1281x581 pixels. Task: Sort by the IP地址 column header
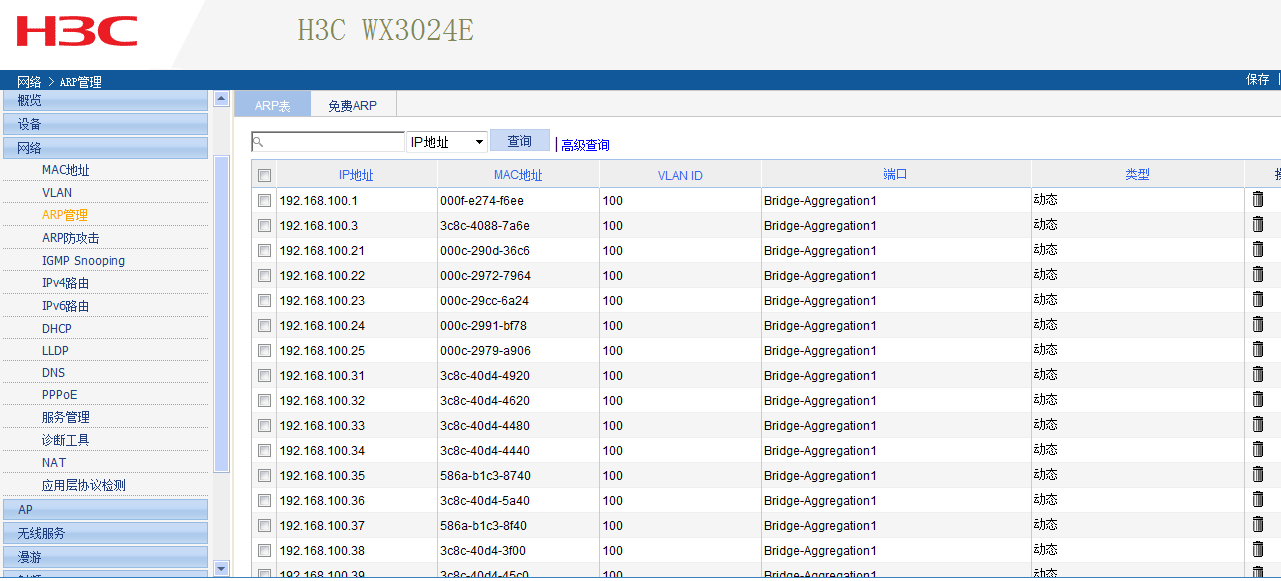click(x=356, y=175)
